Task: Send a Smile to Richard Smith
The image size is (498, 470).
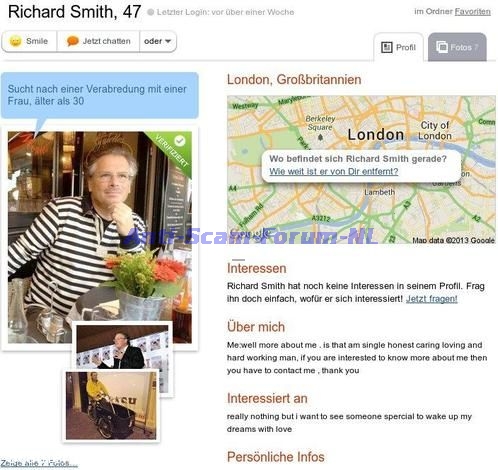Action: tap(29, 41)
